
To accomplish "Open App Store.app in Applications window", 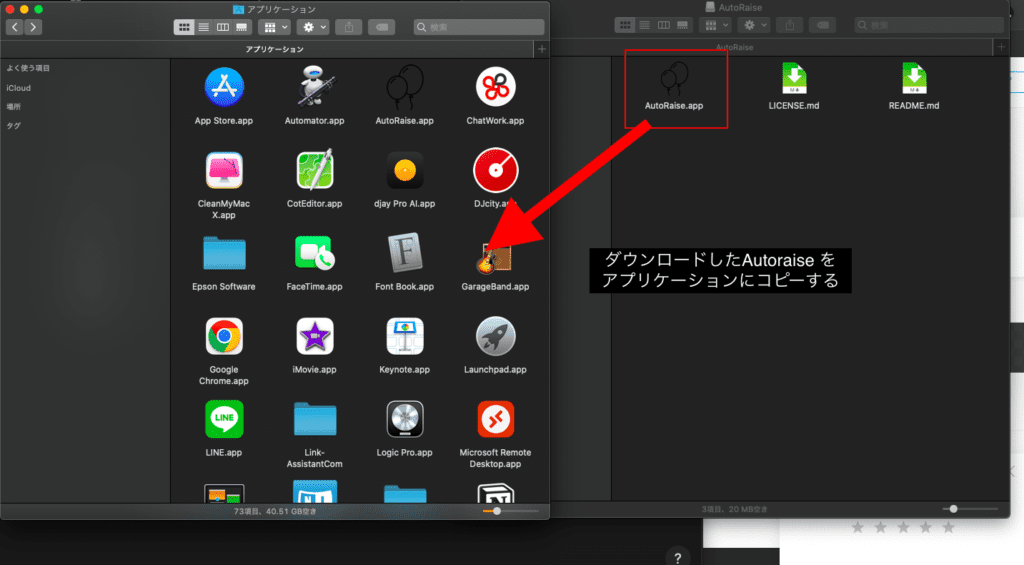I will pos(224,87).
